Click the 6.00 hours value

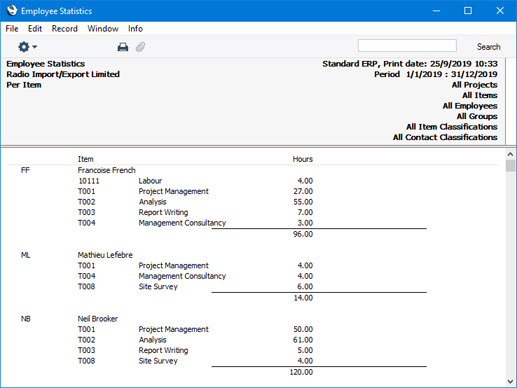coord(305,287)
